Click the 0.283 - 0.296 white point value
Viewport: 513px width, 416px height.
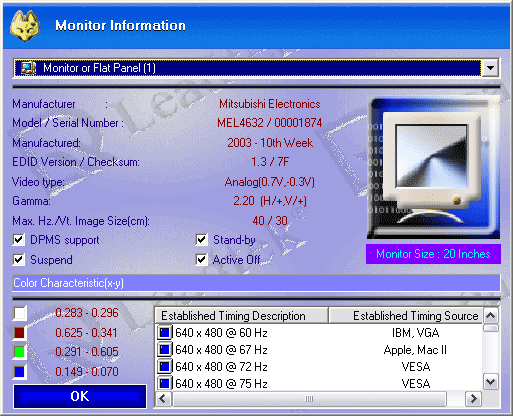click(x=87, y=313)
